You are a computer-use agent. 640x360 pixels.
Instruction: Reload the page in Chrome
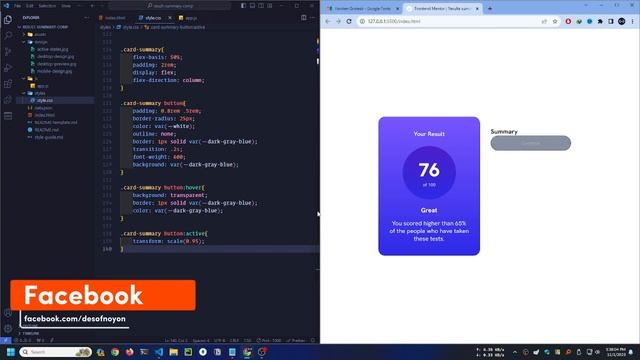pos(349,21)
